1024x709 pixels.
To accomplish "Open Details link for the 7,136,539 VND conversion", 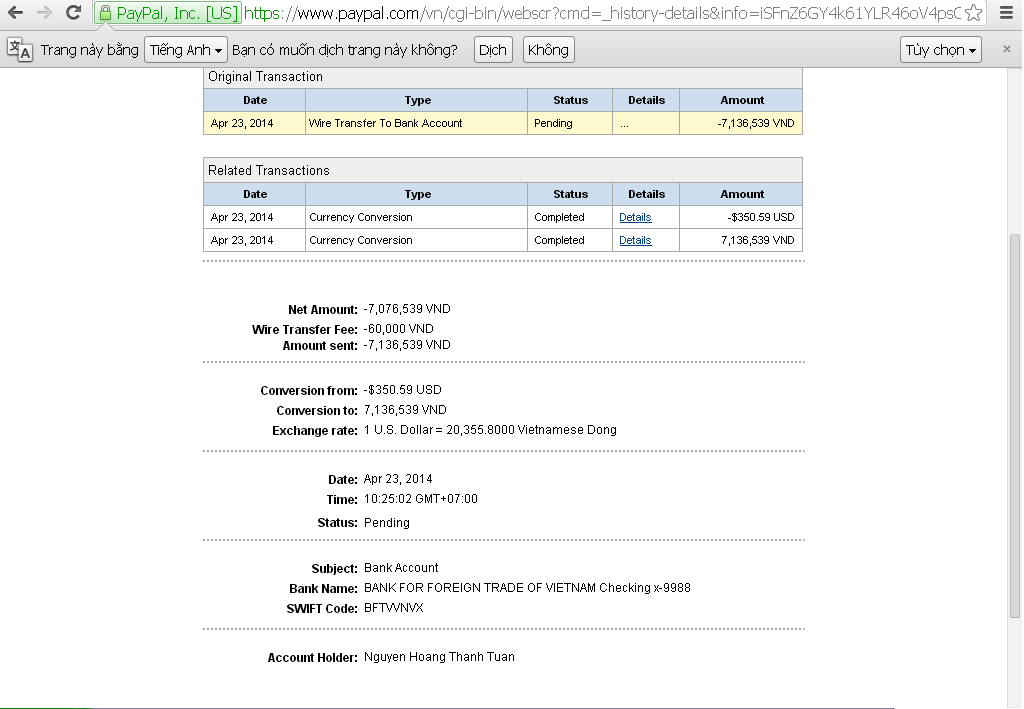I will point(635,240).
